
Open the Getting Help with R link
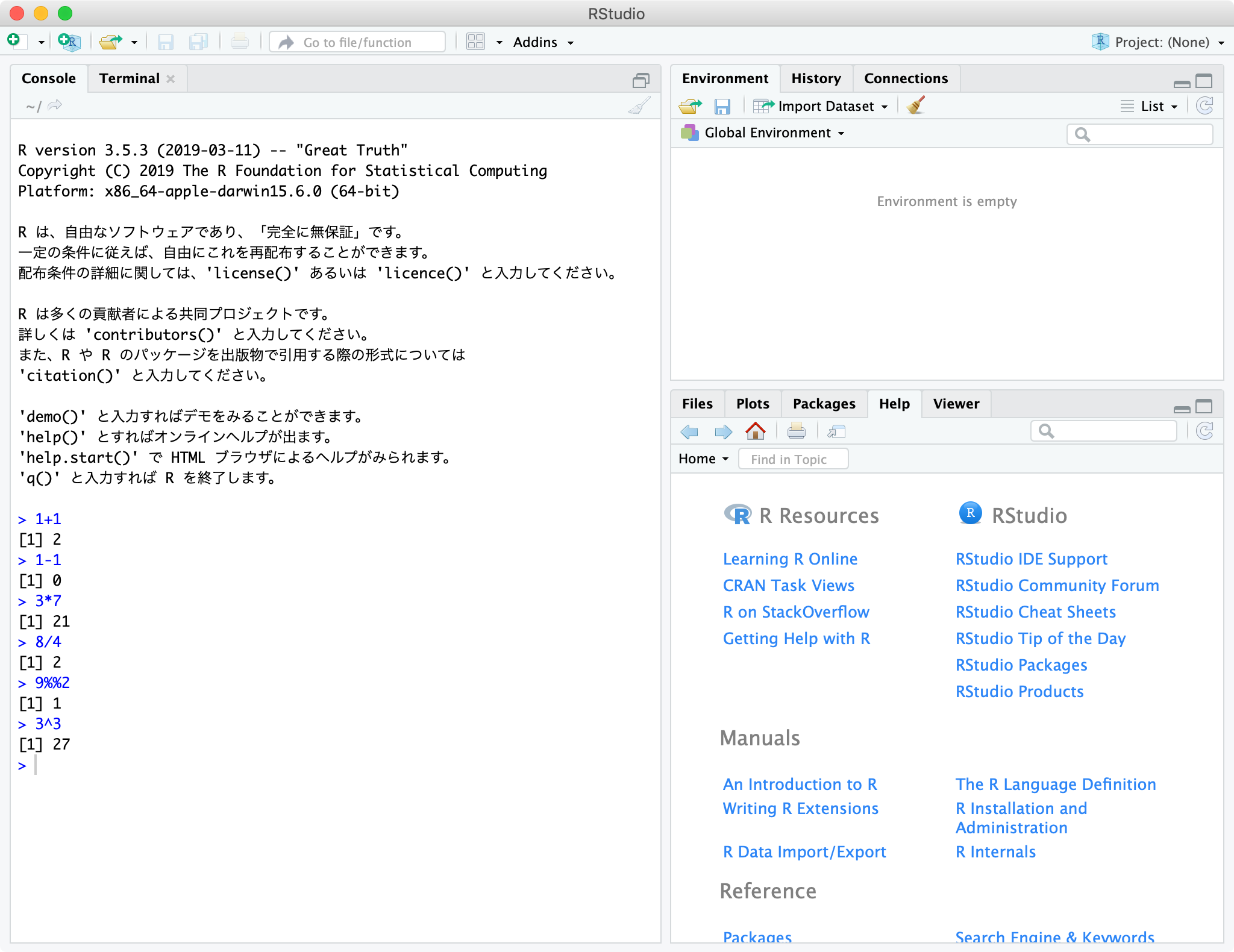coord(797,639)
